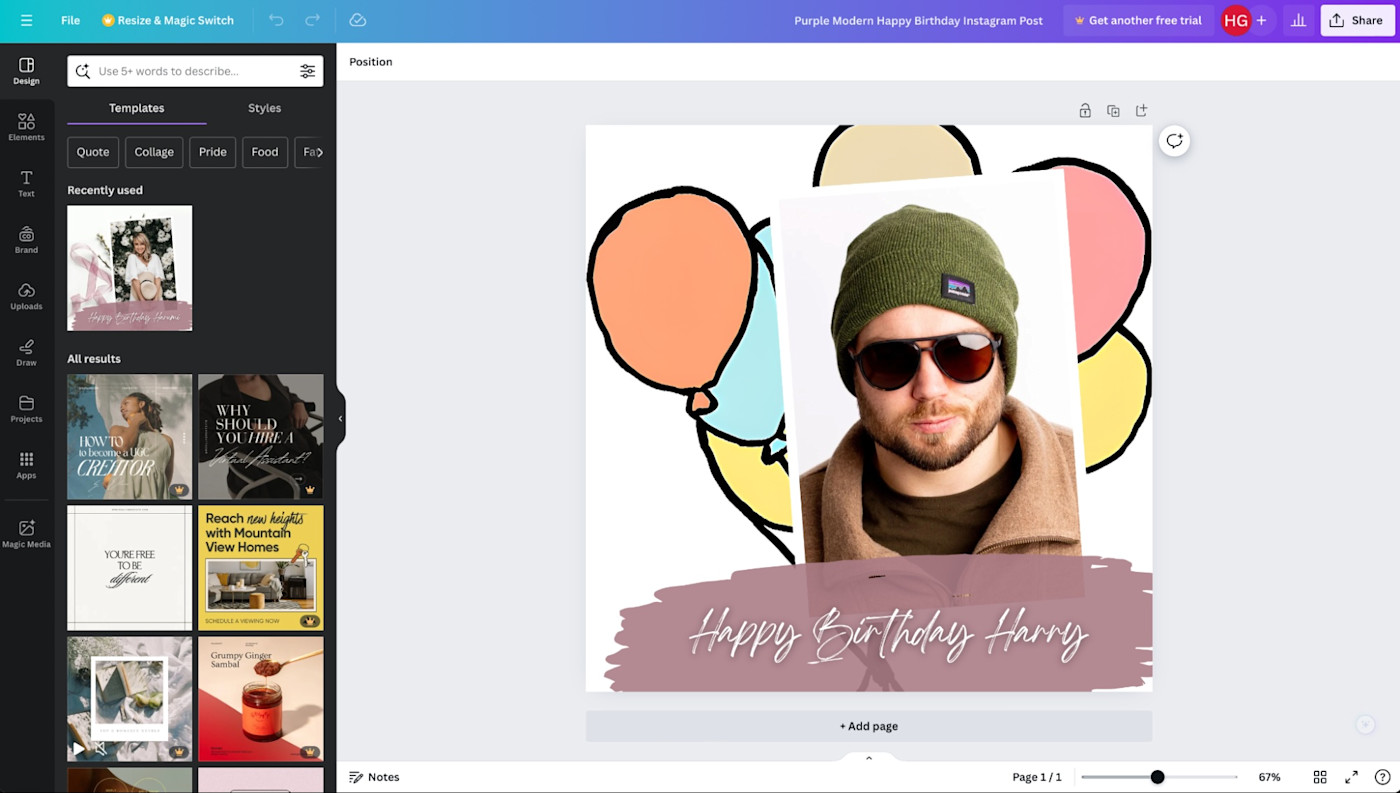
Task: Open the HG account avatar
Action: click(1236, 20)
